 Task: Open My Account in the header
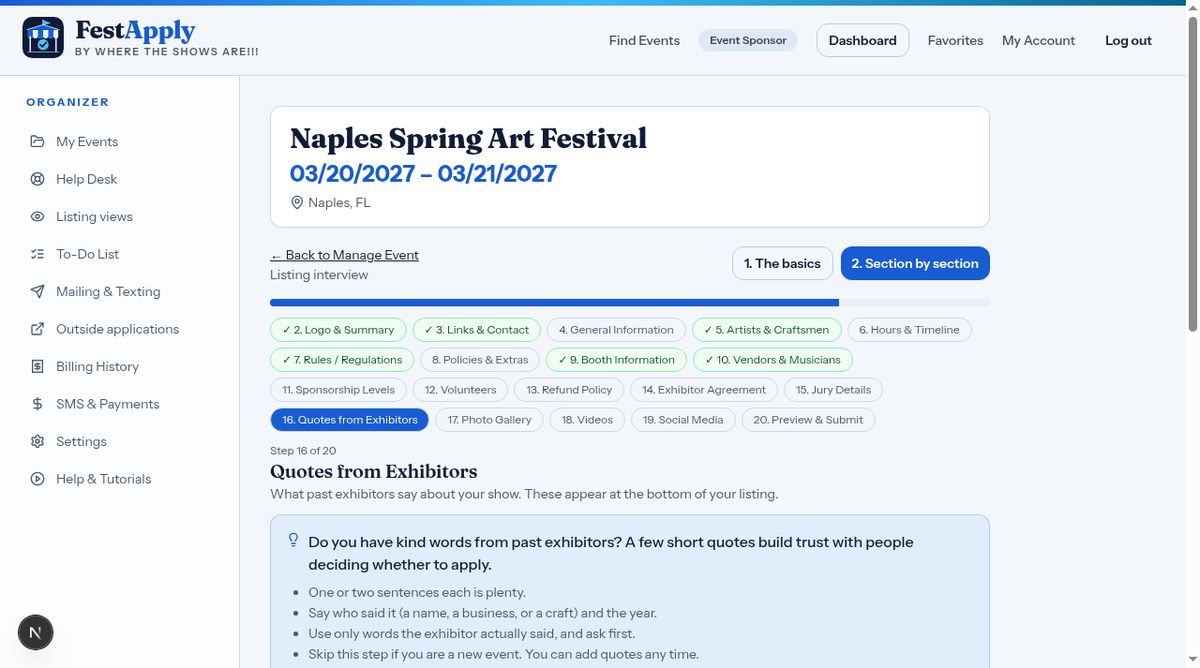coord(1038,41)
